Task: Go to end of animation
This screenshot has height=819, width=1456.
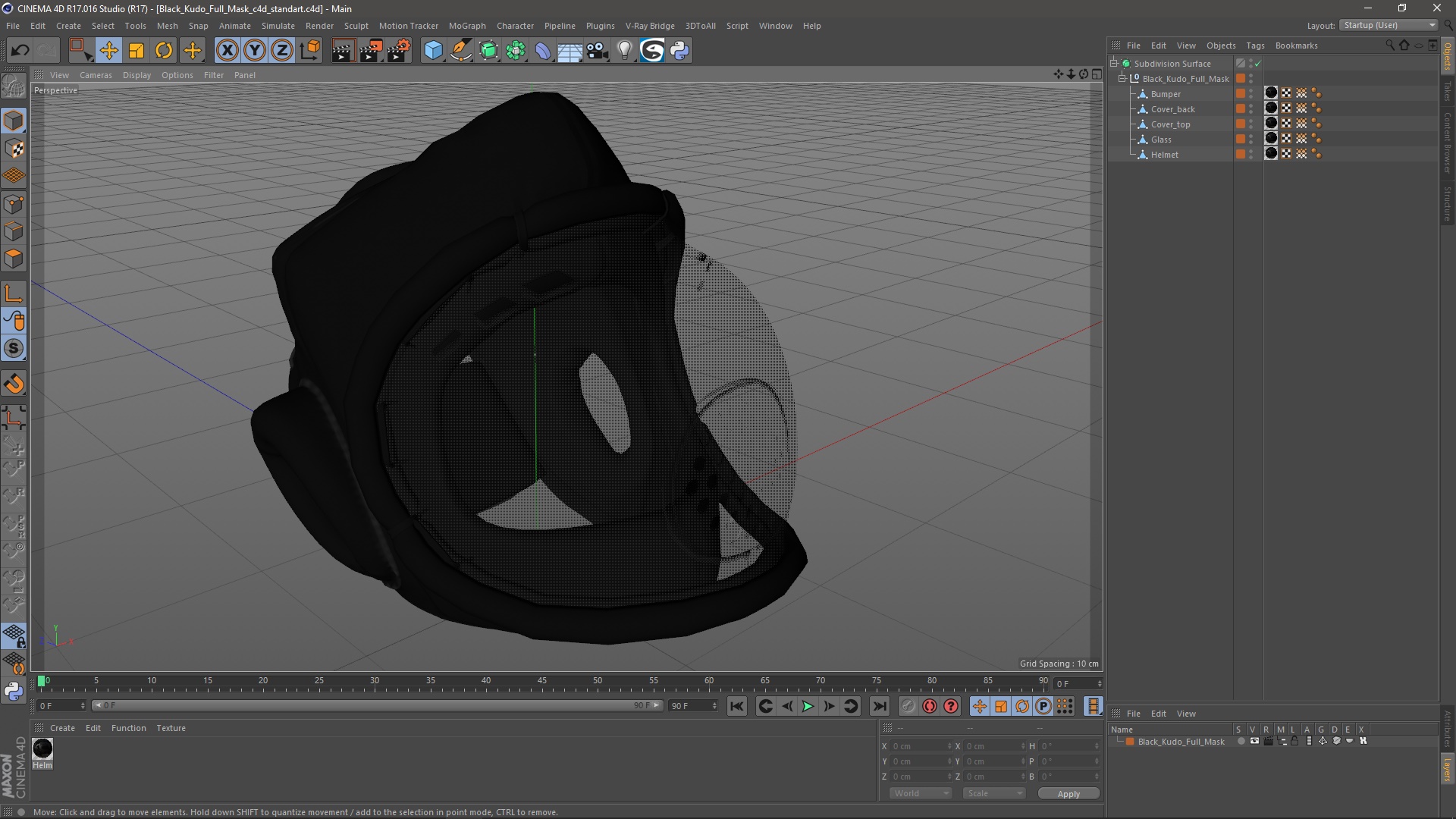Action: coord(879,706)
